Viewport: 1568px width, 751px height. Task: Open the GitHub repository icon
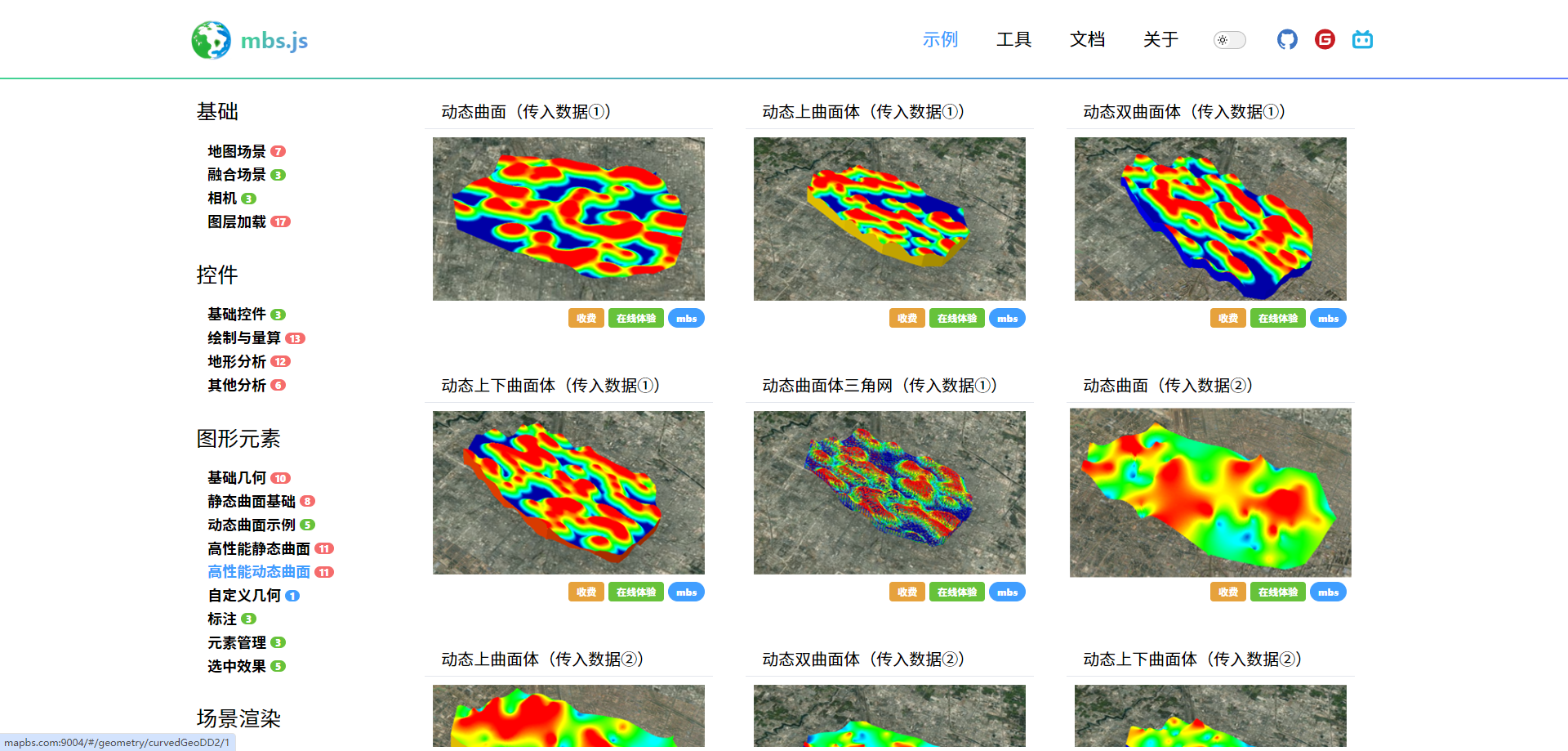pos(1287,39)
